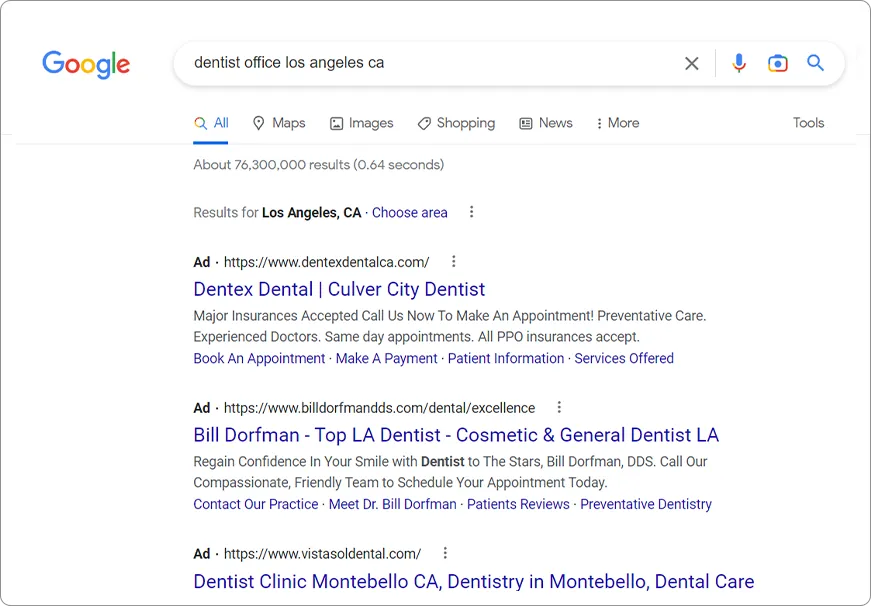Start voice search with the microphone icon
This screenshot has height=606, width=871.
click(739, 63)
